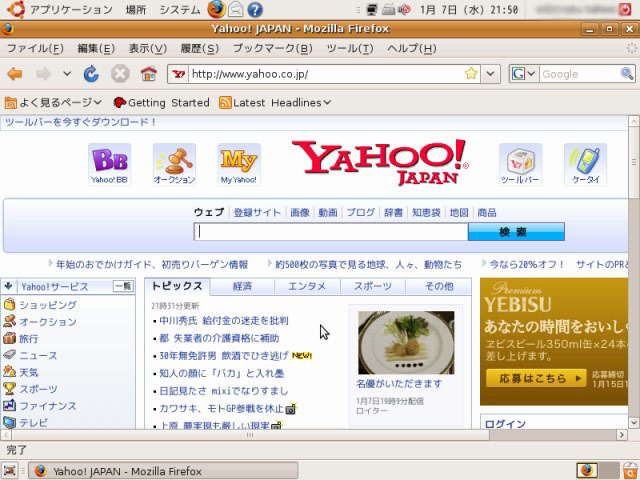Image resolution: width=640 pixels, height=480 pixels.
Task: Click the Google search input box
Action: (x=580, y=74)
